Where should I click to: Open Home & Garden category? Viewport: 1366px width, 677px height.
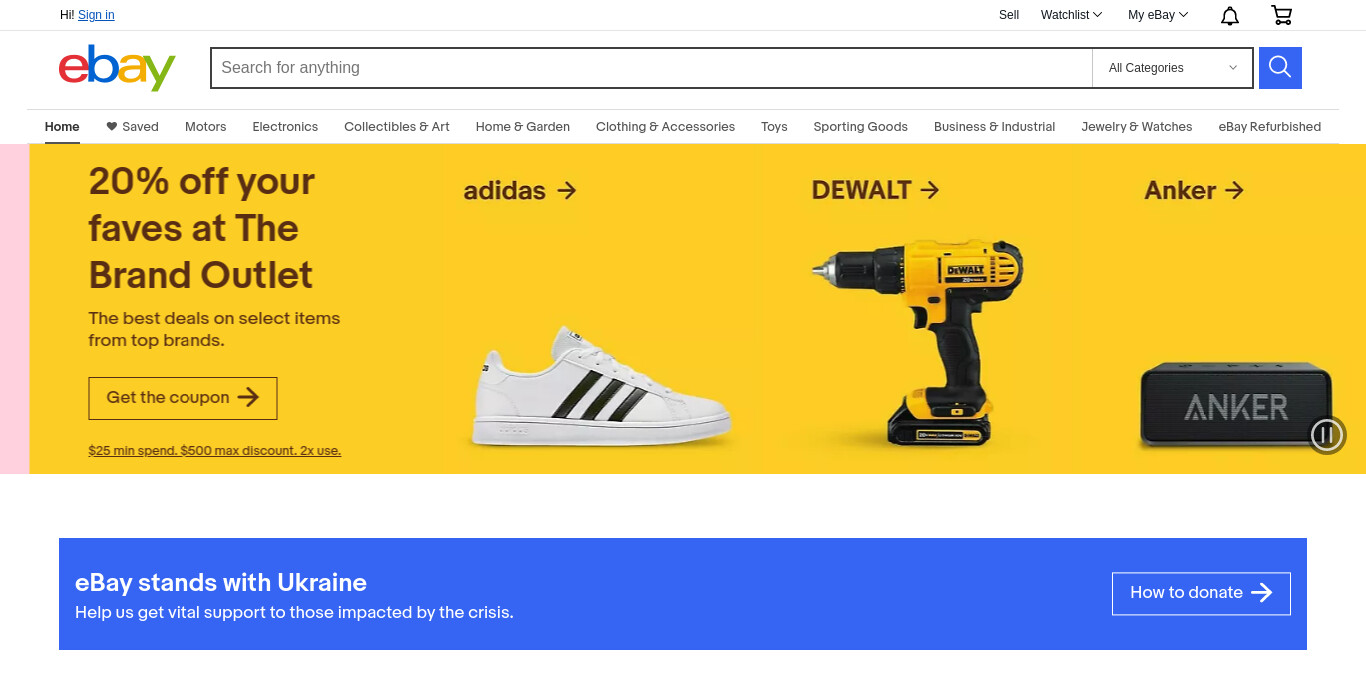point(523,127)
